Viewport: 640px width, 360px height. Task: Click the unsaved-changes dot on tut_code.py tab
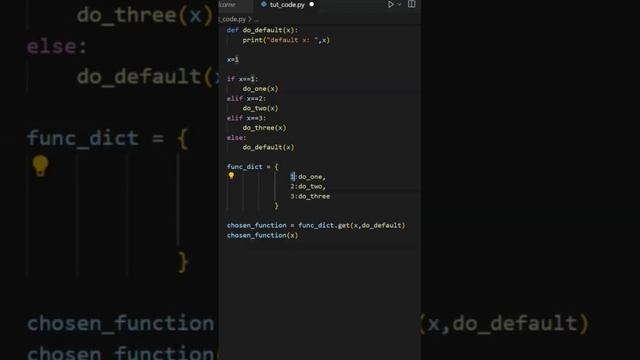point(311,4)
